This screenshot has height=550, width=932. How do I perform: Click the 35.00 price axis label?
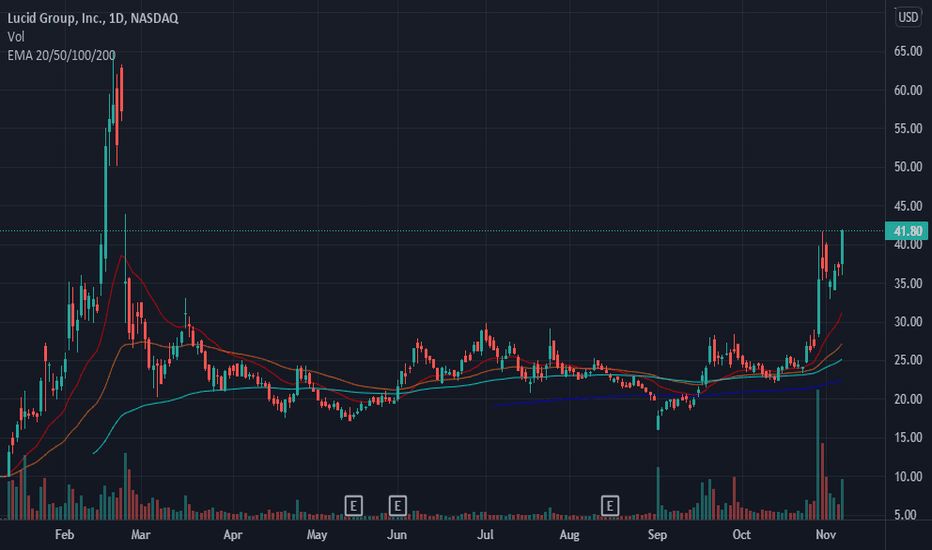[908, 284]
